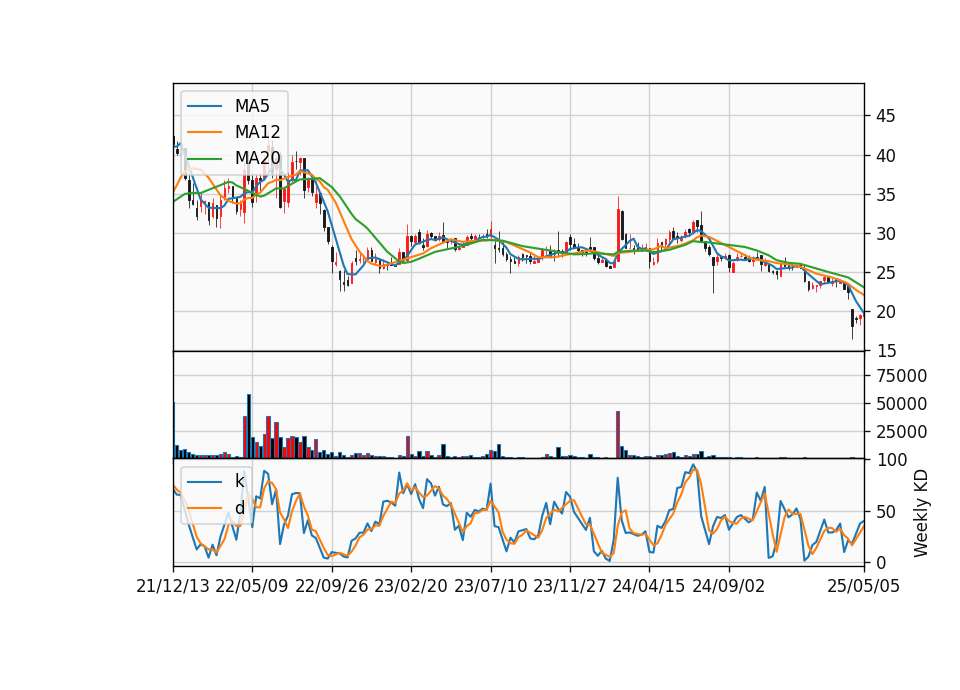Click the MA5 legend label
This screenshot has width=960, height=690.
(x=252, y=106)
